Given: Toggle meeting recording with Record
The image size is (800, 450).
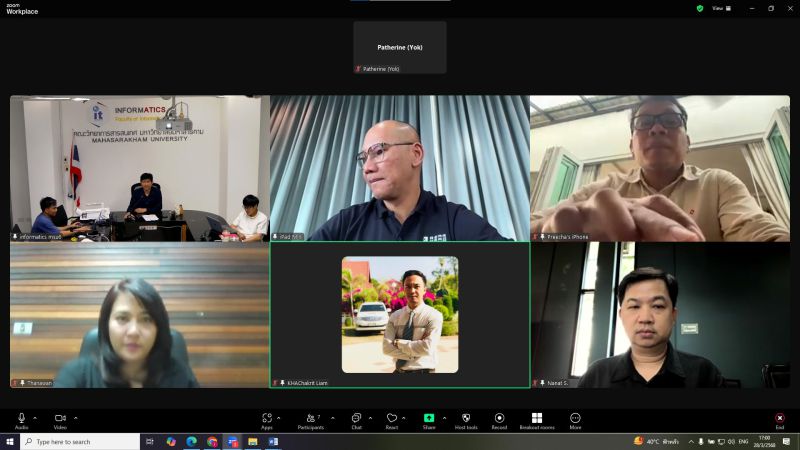Looking at the screenshot, I should (x=499, y=418).
